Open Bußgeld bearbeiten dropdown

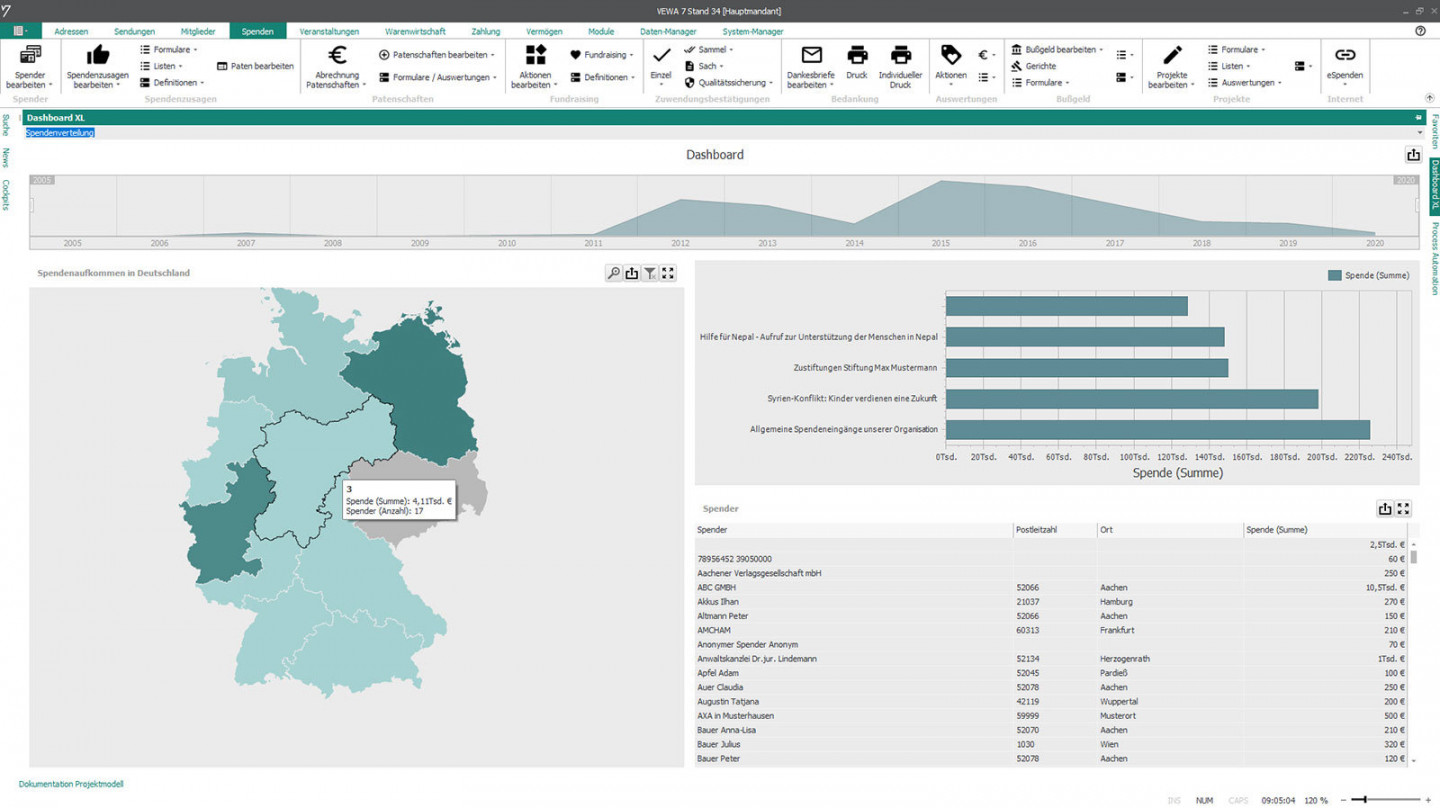tap(1057, 49)
